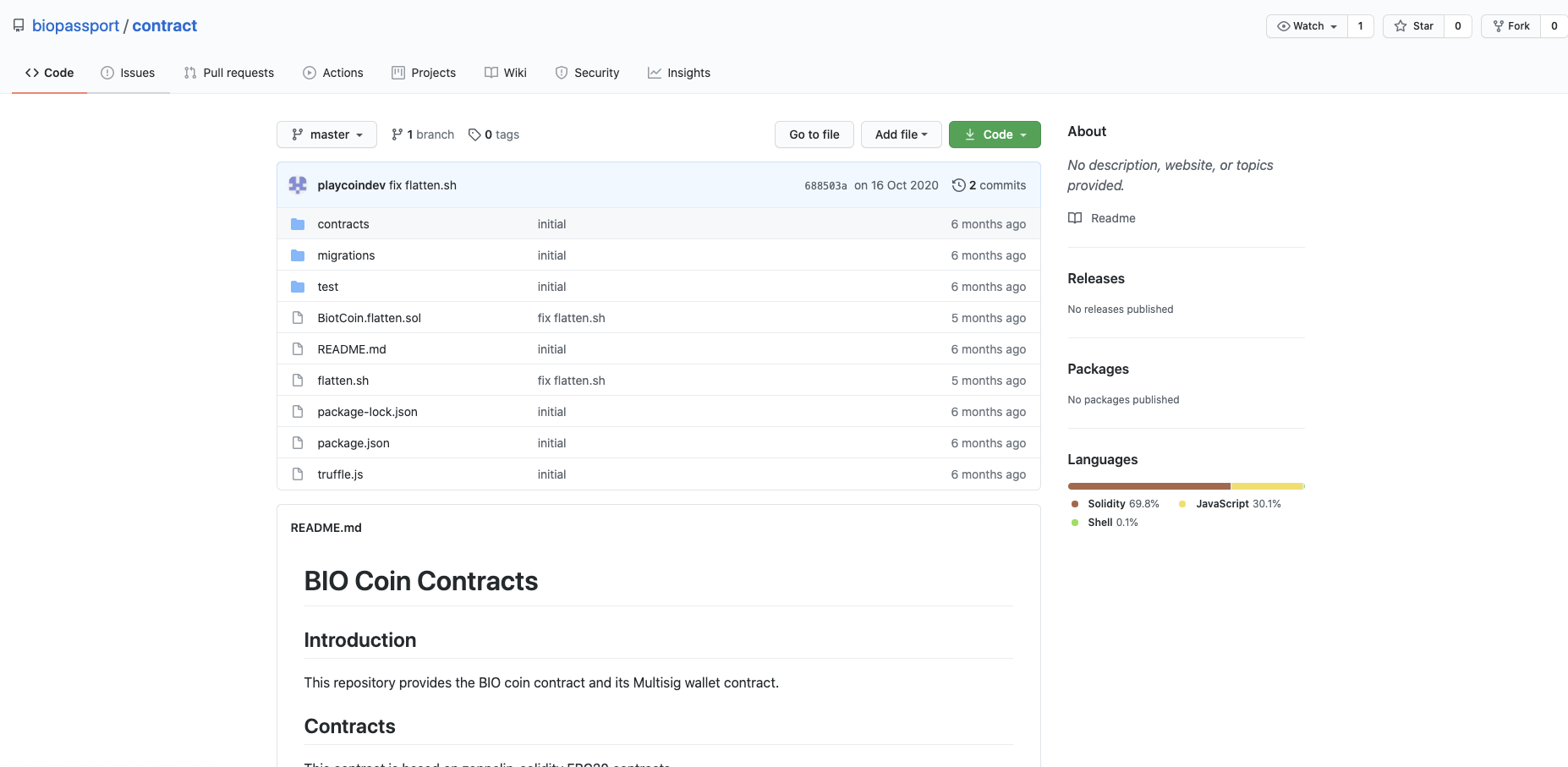Filter by Solidity 69.8% language

[1116, 504]
